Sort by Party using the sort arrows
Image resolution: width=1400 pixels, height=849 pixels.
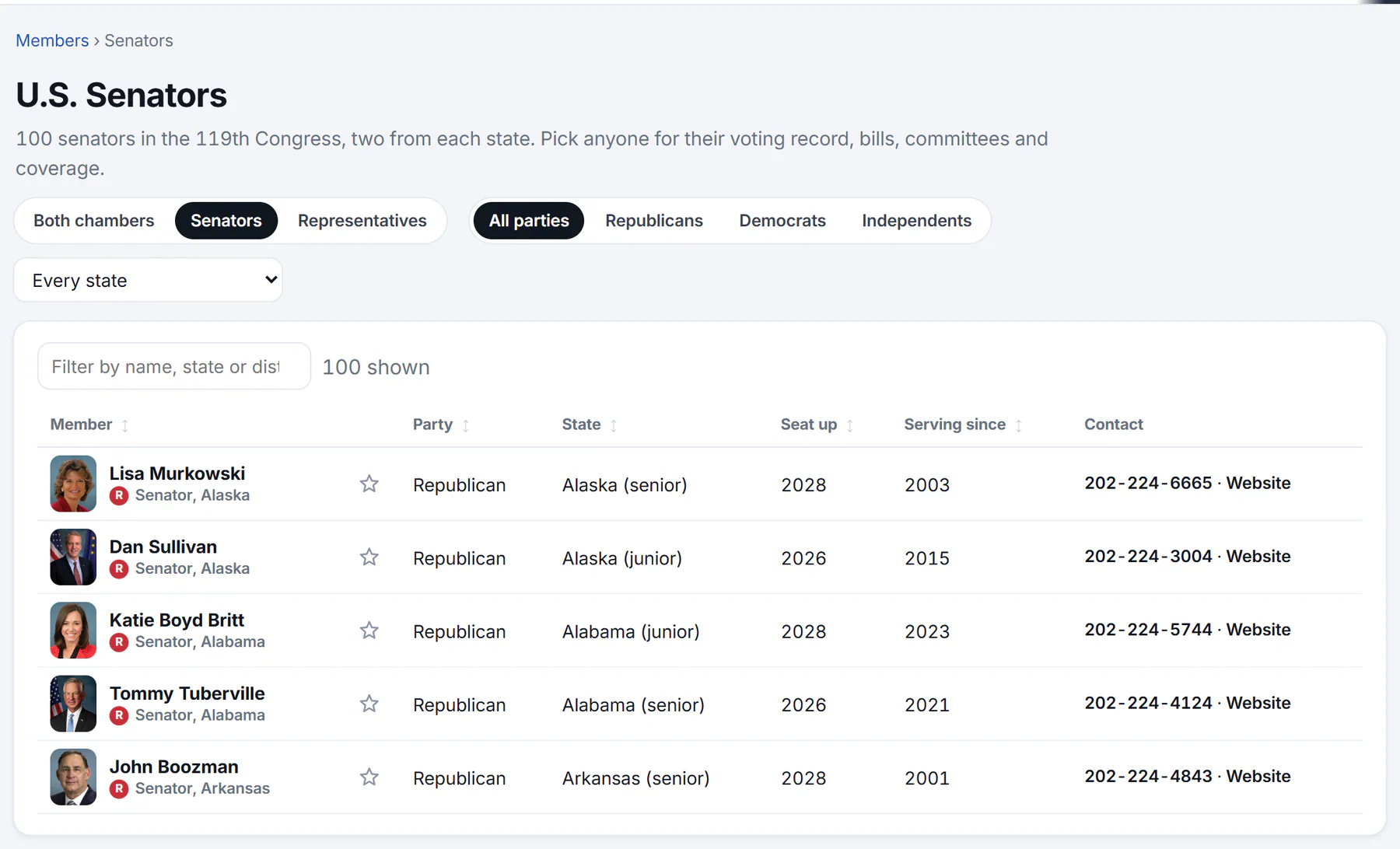tap(466, 425)
